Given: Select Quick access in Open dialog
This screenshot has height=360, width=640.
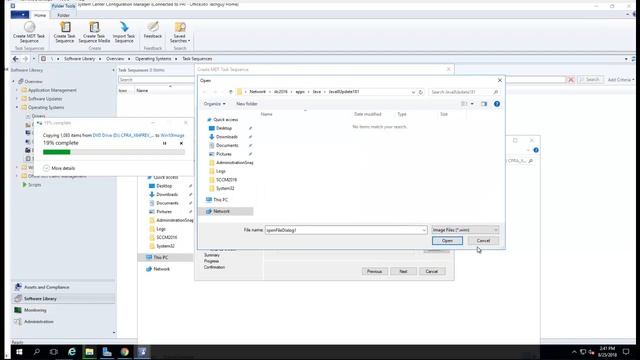Looking at the screenshot, I should click(225, 120).
